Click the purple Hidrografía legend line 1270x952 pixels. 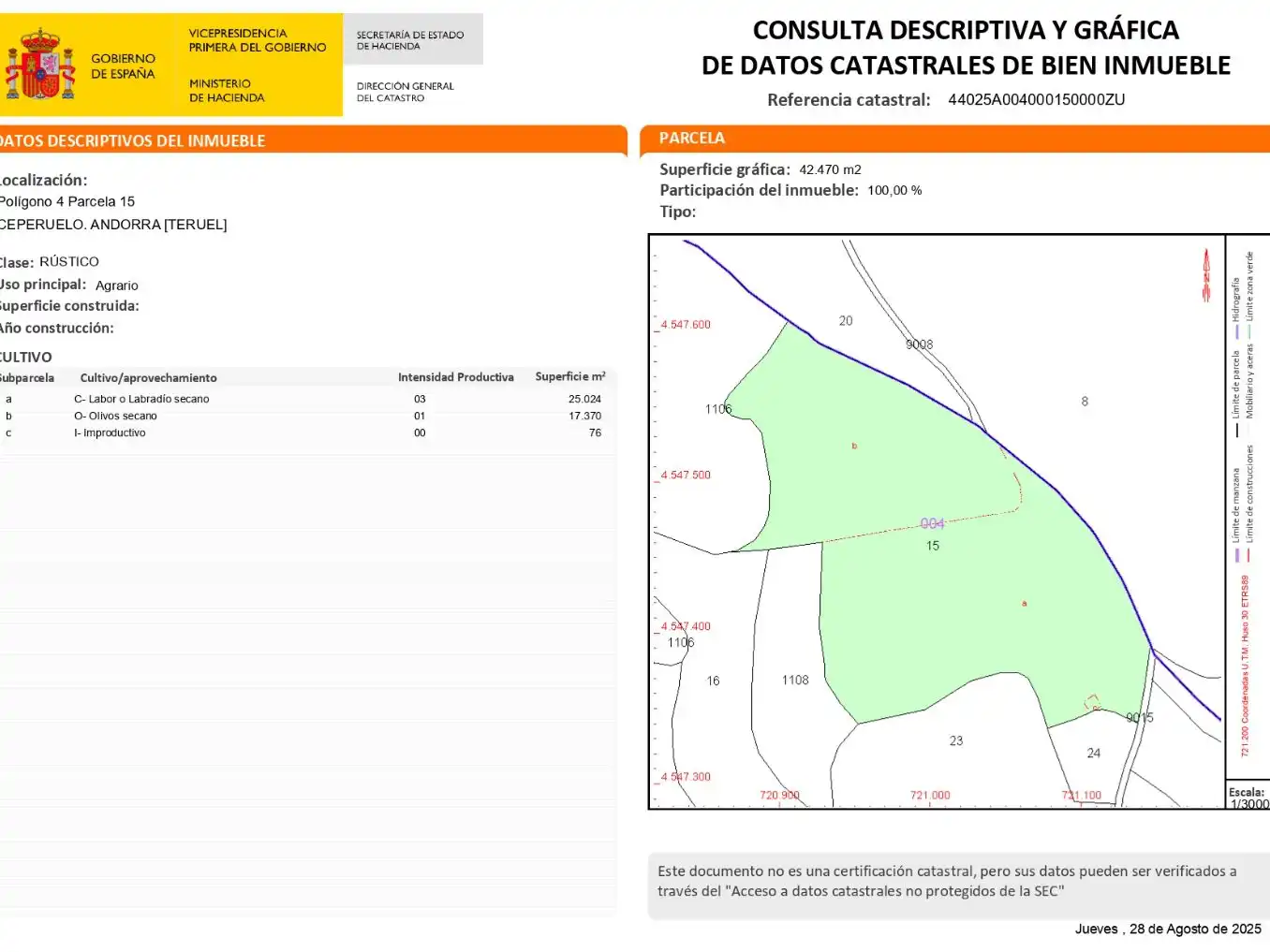1236,331
